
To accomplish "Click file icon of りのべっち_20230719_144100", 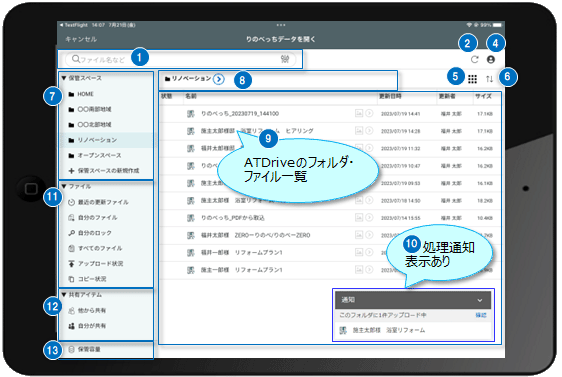I will coord(191,114).
